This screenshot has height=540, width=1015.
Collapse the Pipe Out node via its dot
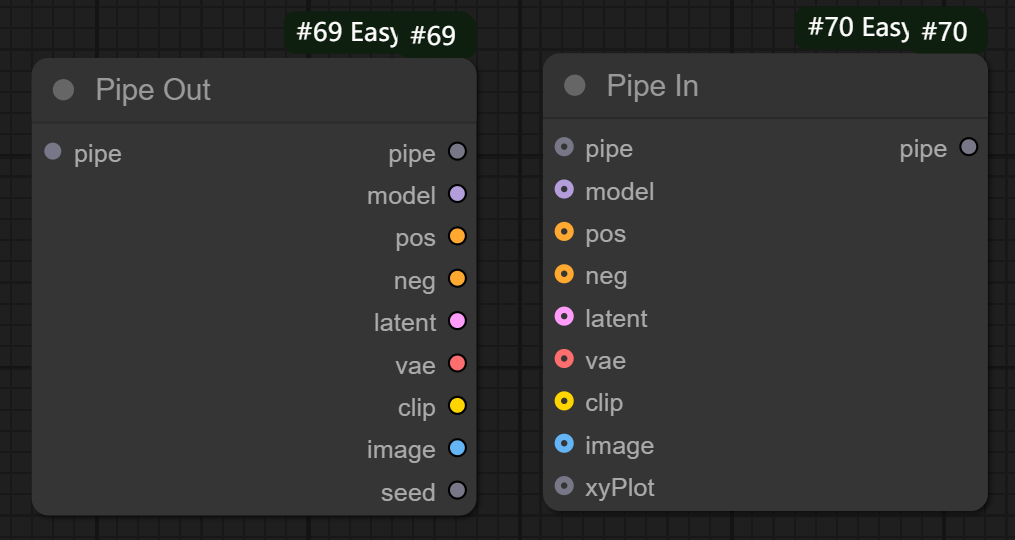point(63,90)
